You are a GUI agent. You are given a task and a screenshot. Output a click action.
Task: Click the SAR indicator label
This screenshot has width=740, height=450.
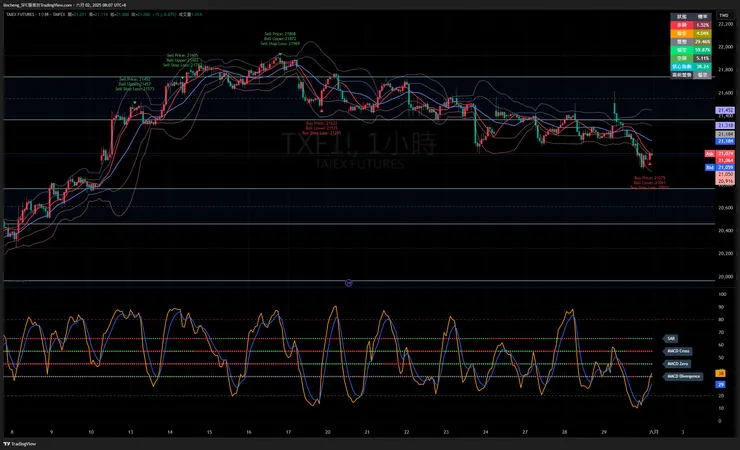click(x=671, y=338)
